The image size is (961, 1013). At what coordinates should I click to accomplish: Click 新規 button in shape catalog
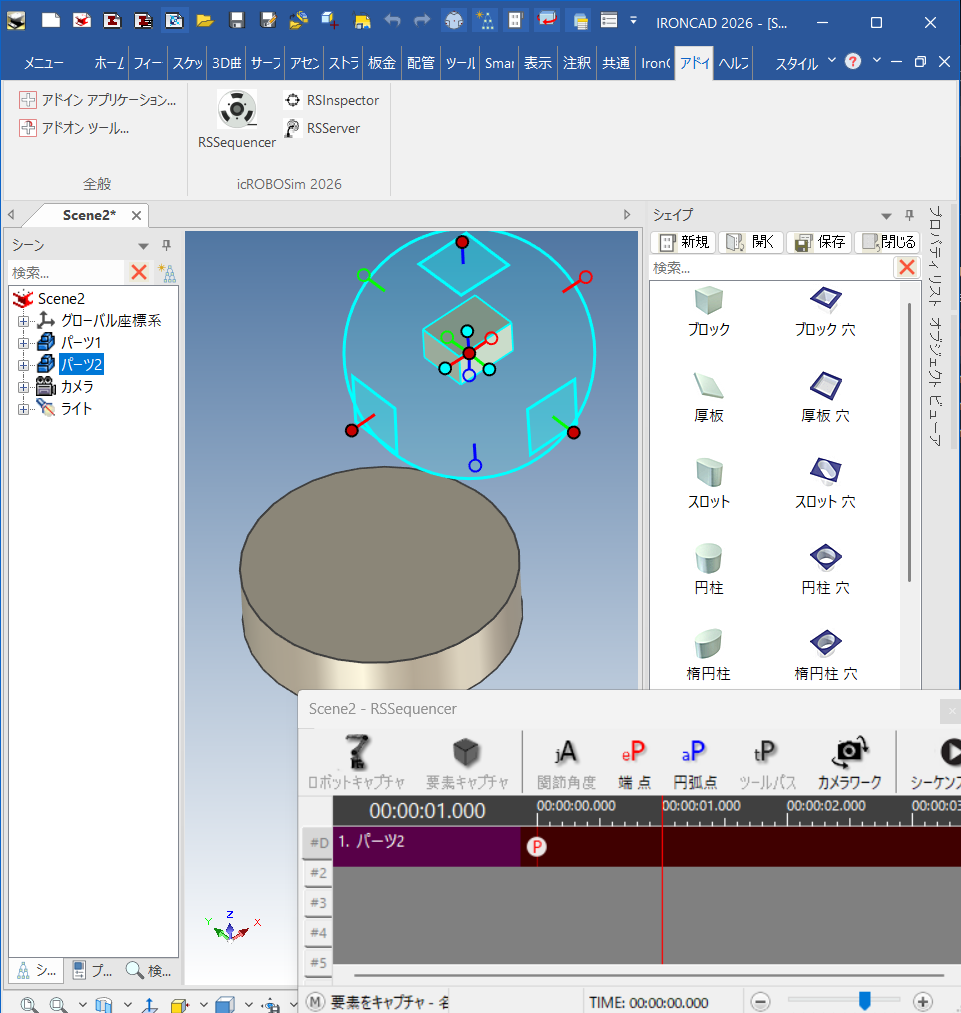pyautogui.click(x=684, y=242)
